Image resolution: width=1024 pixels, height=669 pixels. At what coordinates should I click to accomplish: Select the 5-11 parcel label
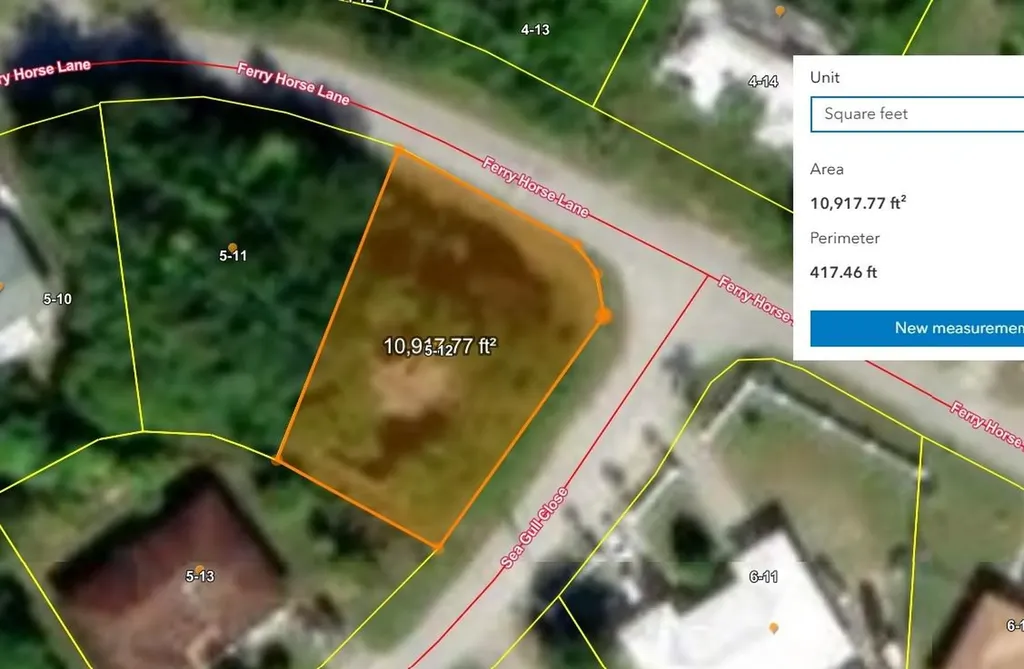pos(233,256)
